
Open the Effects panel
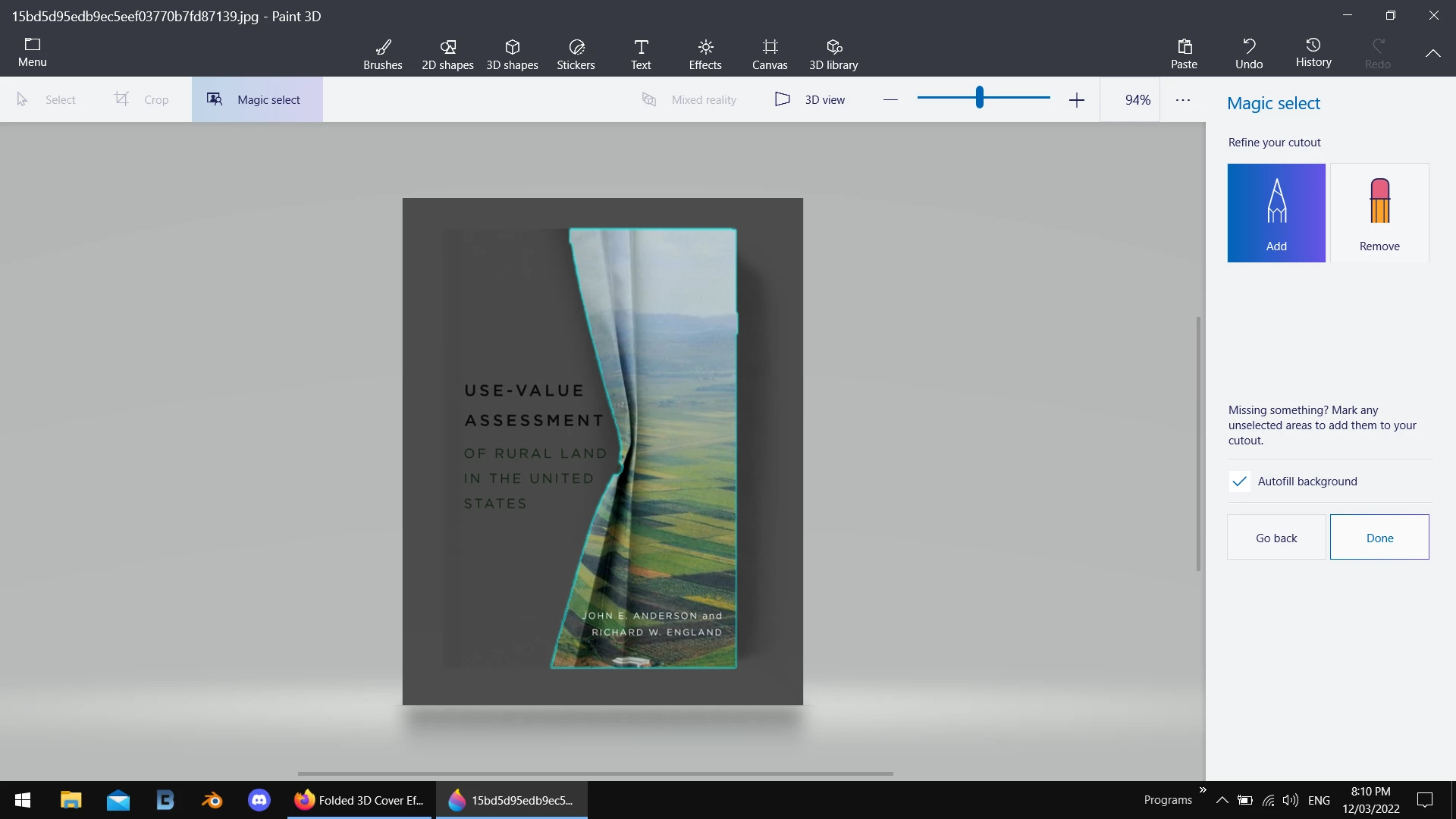point(704,54)
